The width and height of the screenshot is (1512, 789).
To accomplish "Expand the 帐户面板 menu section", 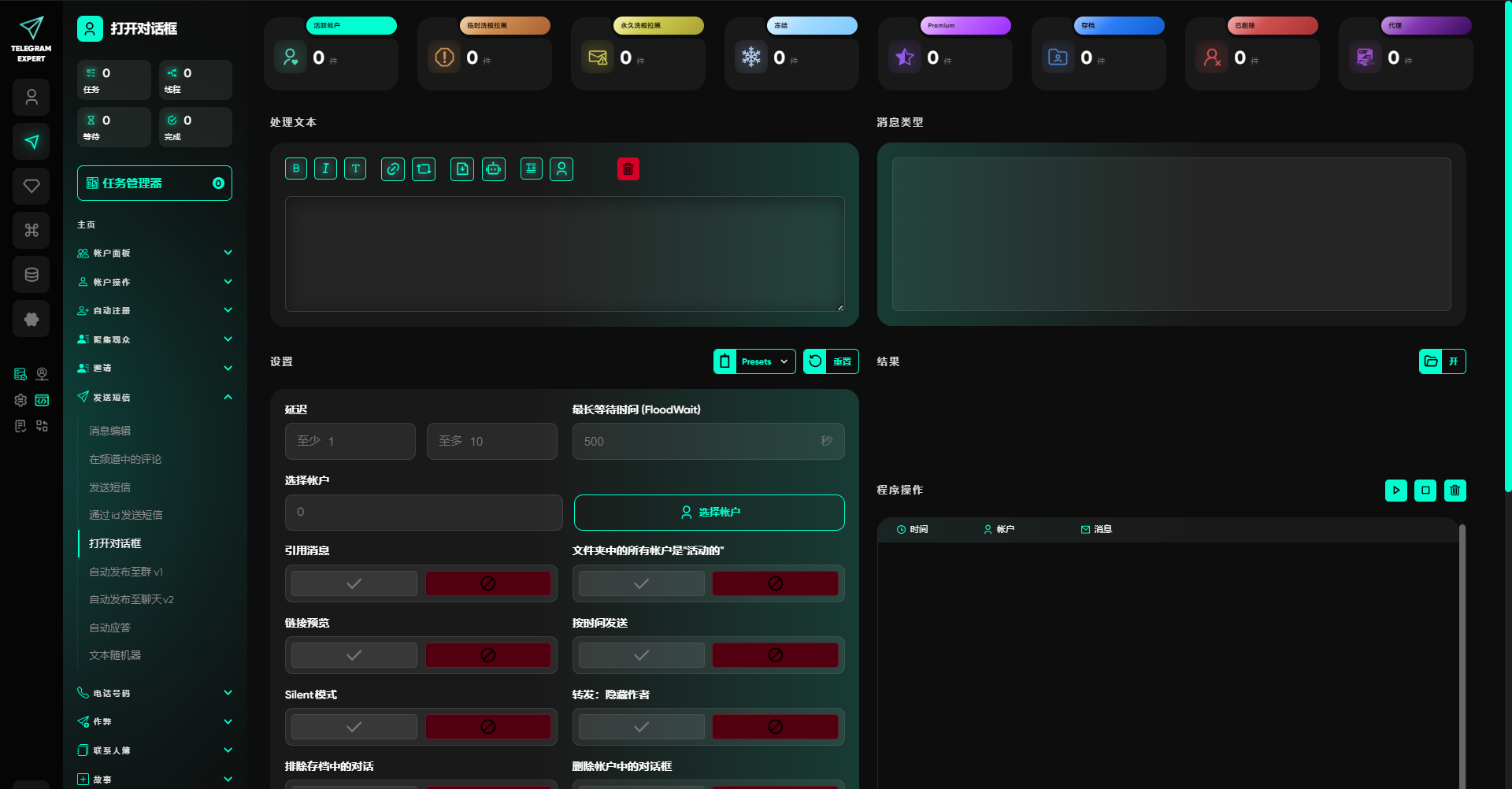I will click(x=154, y=253).
